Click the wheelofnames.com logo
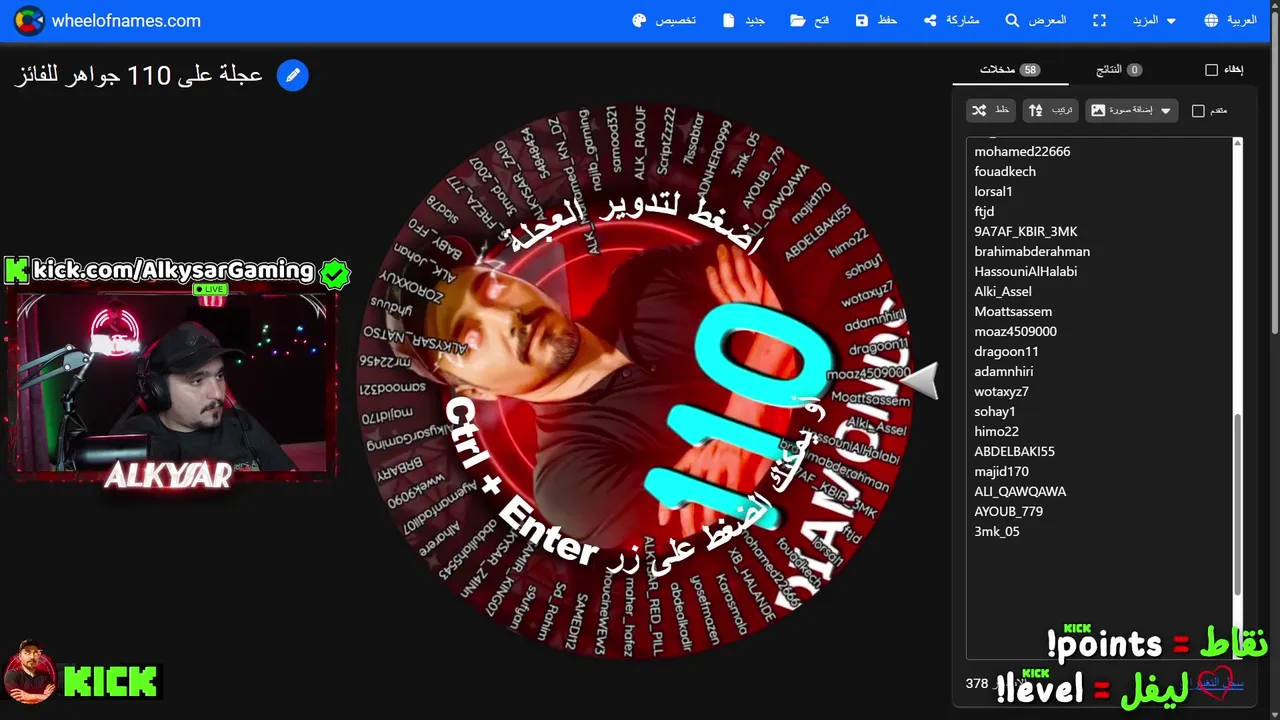This screenshot has width=1280, height=720. pos(107,20)
